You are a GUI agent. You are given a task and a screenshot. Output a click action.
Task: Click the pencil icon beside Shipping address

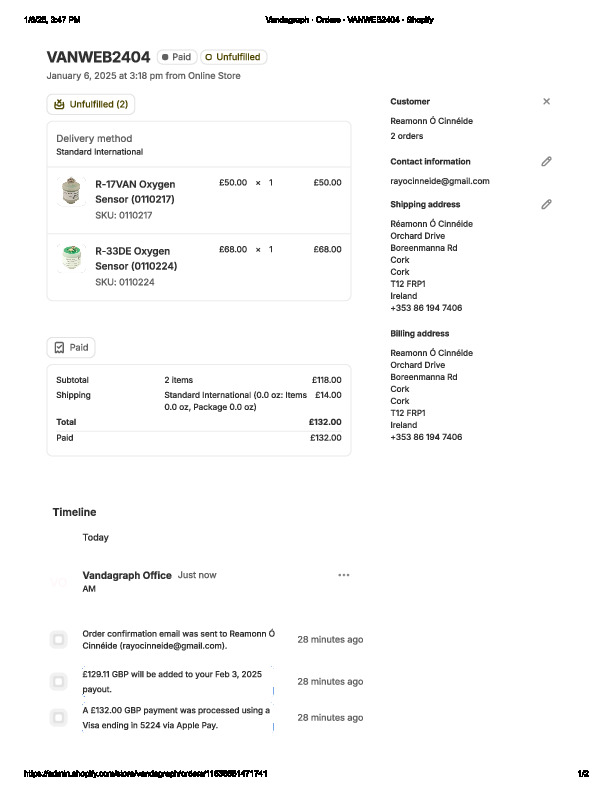pyautogui.click(x=546, y=204)
